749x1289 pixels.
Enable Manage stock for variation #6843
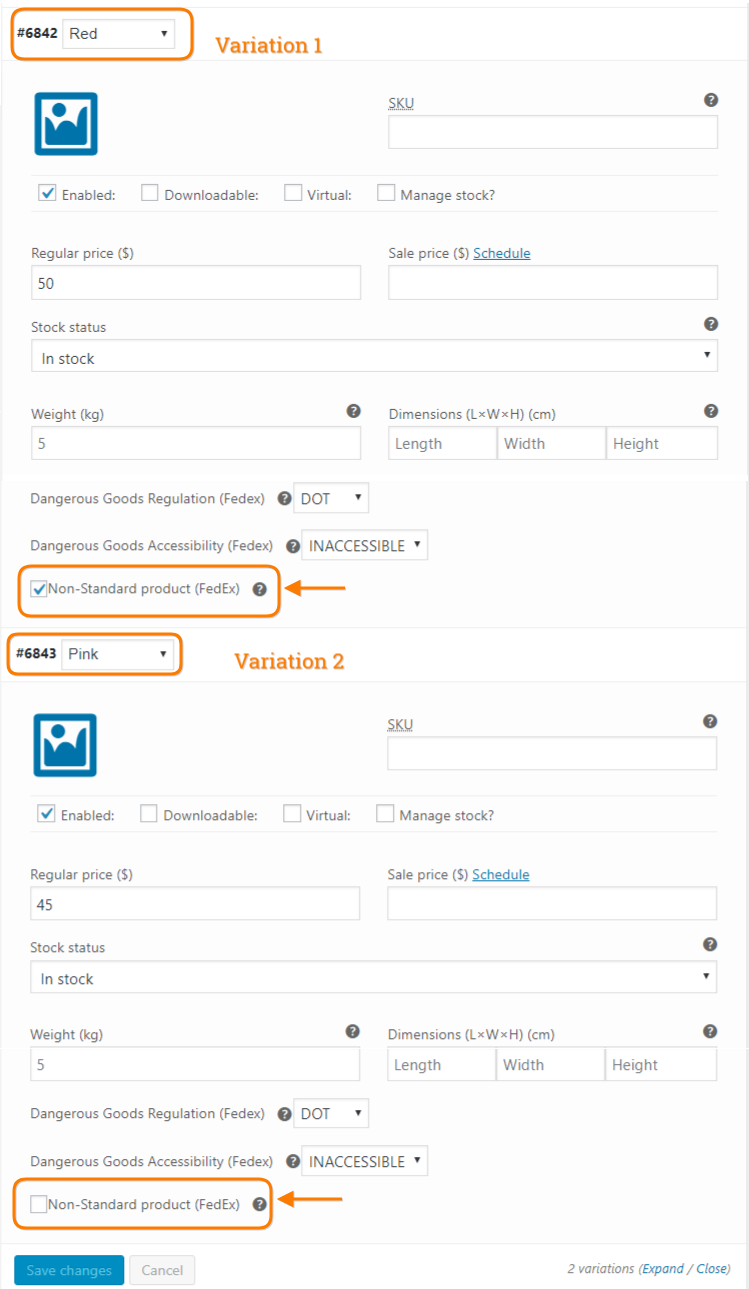pos(385,814)
